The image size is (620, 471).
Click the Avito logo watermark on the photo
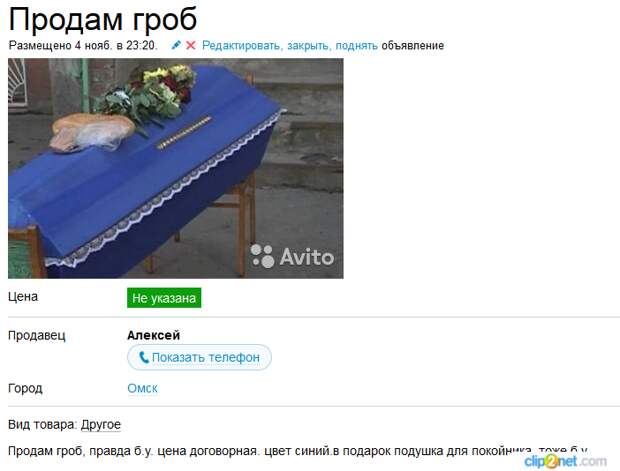click(x=293, y=256)
